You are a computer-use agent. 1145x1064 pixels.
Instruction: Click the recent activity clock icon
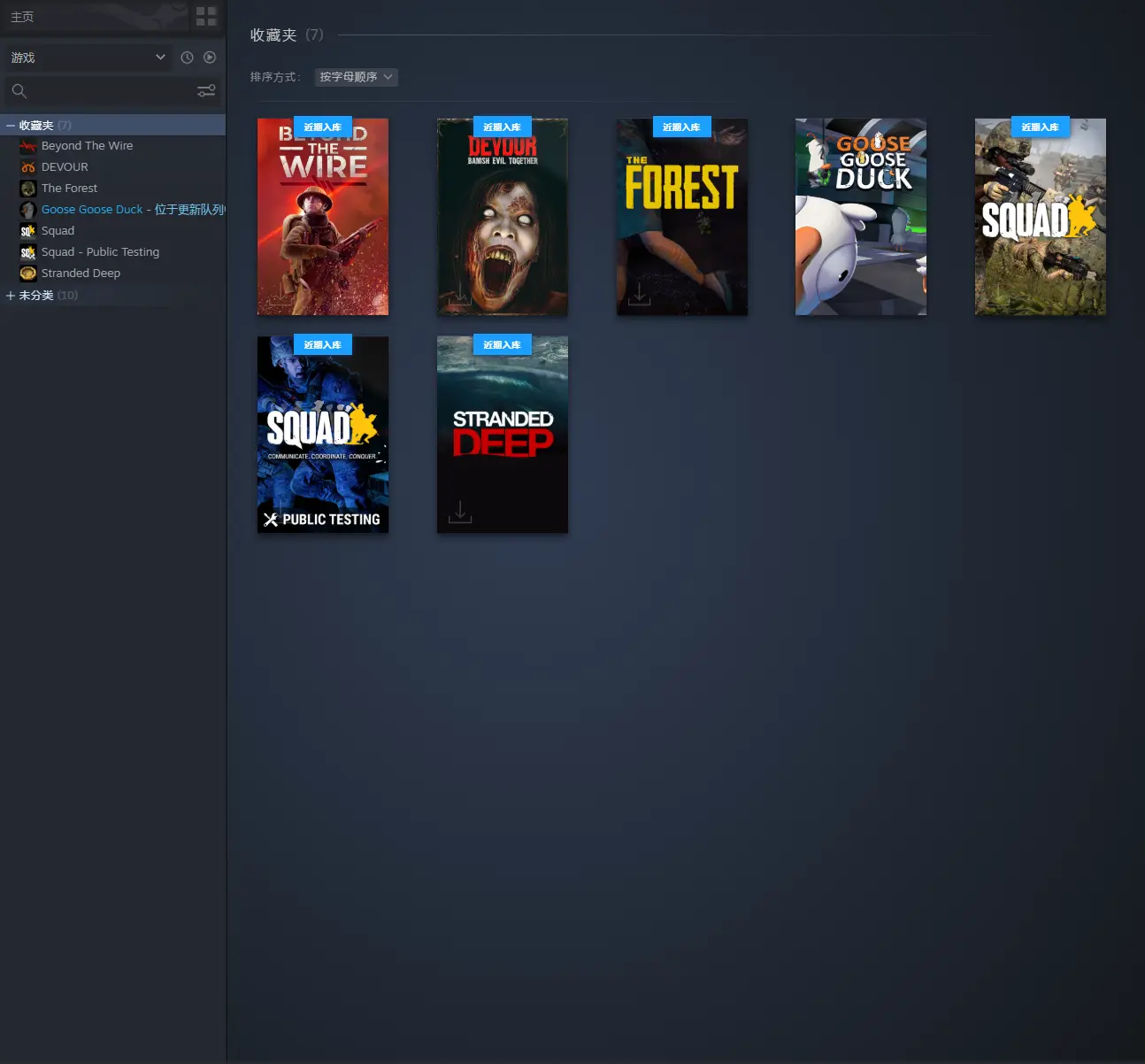(187, 58)
